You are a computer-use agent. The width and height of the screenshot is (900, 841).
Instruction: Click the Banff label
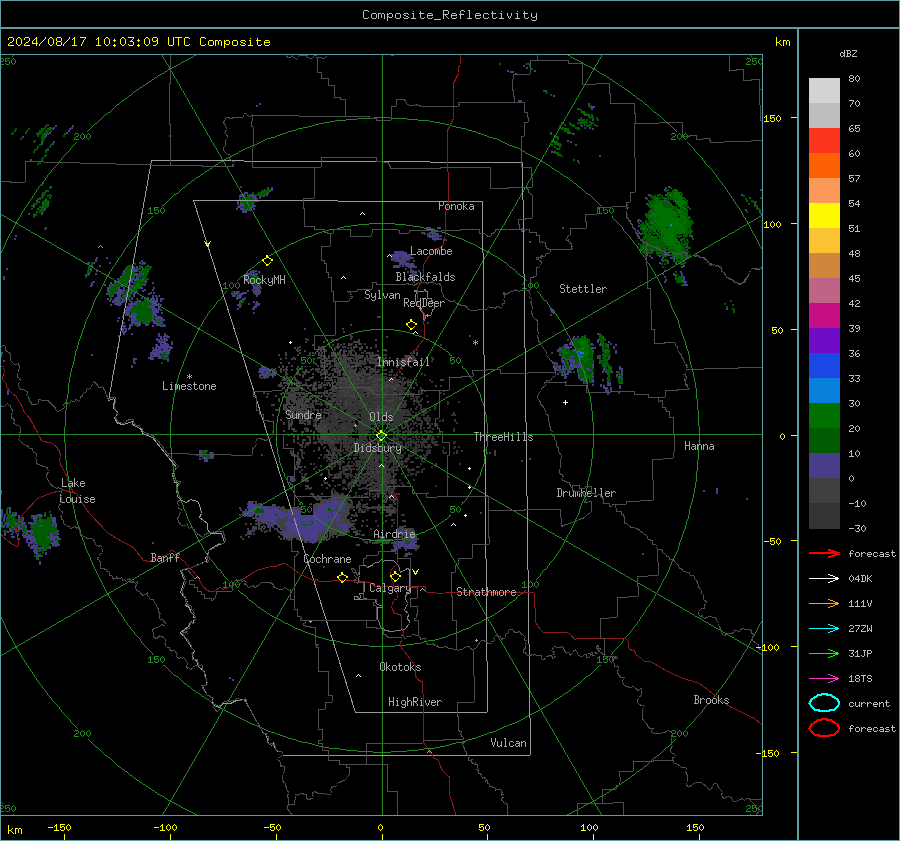[165, 557]
